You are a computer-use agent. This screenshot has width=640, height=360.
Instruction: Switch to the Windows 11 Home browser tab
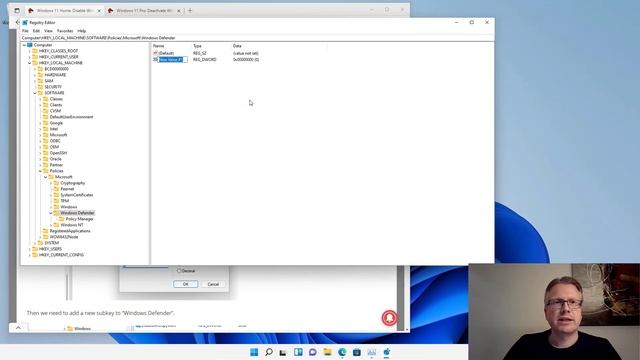point(64,11)
